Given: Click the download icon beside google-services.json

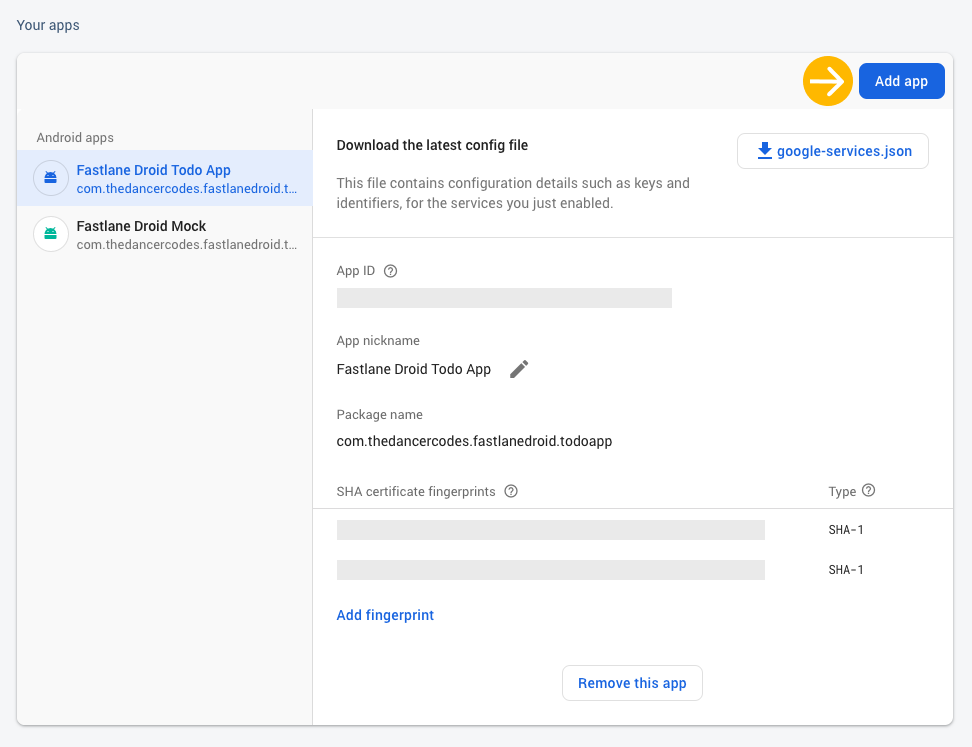Looking at the screenshot, I should [765, 151].
